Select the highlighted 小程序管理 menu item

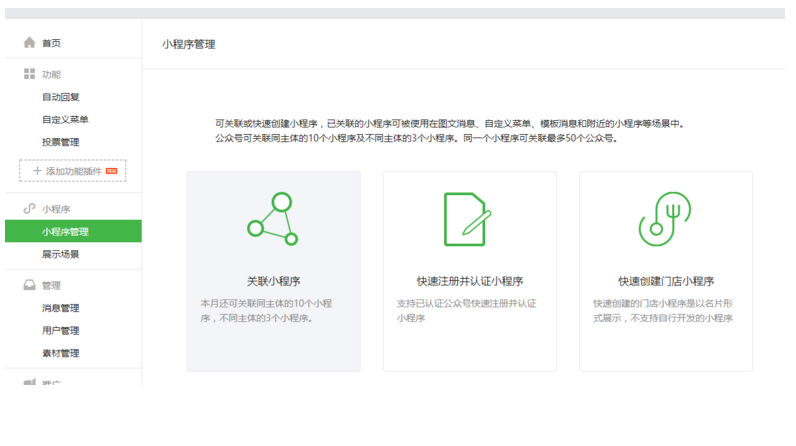65,232
